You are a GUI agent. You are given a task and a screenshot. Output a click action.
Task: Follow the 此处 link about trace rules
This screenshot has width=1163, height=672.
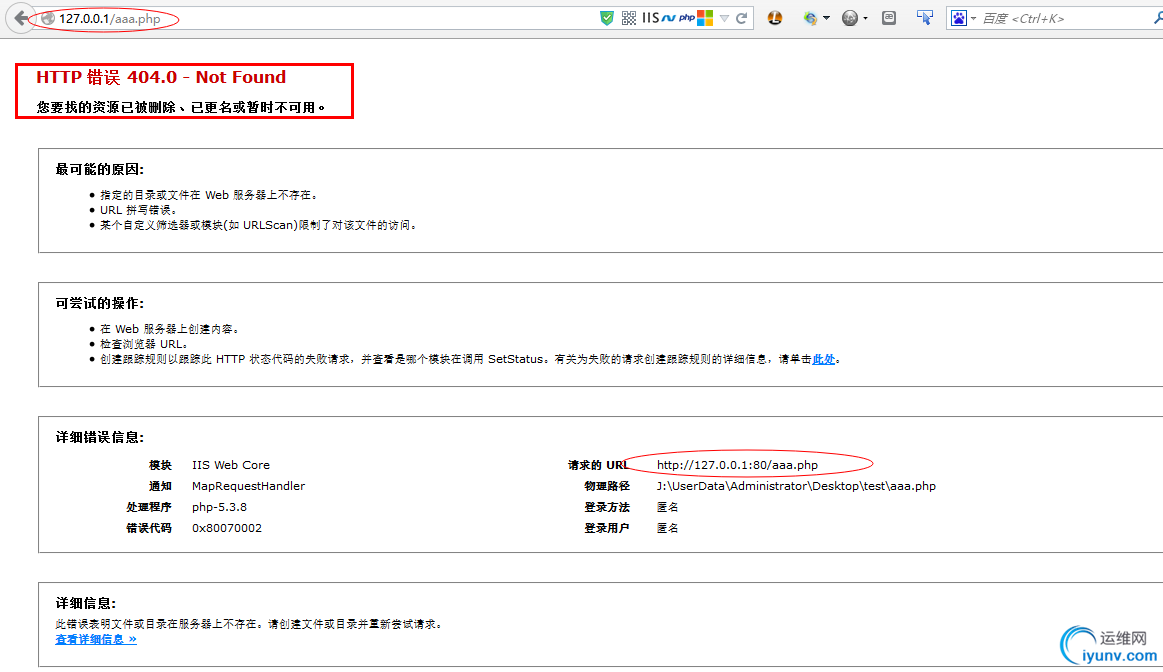(x=823, y=359)
